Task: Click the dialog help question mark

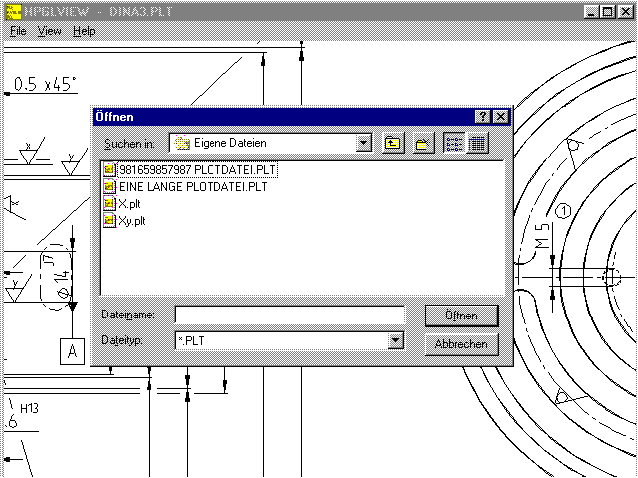Action: pyautogui.click(x=483, y=117)
